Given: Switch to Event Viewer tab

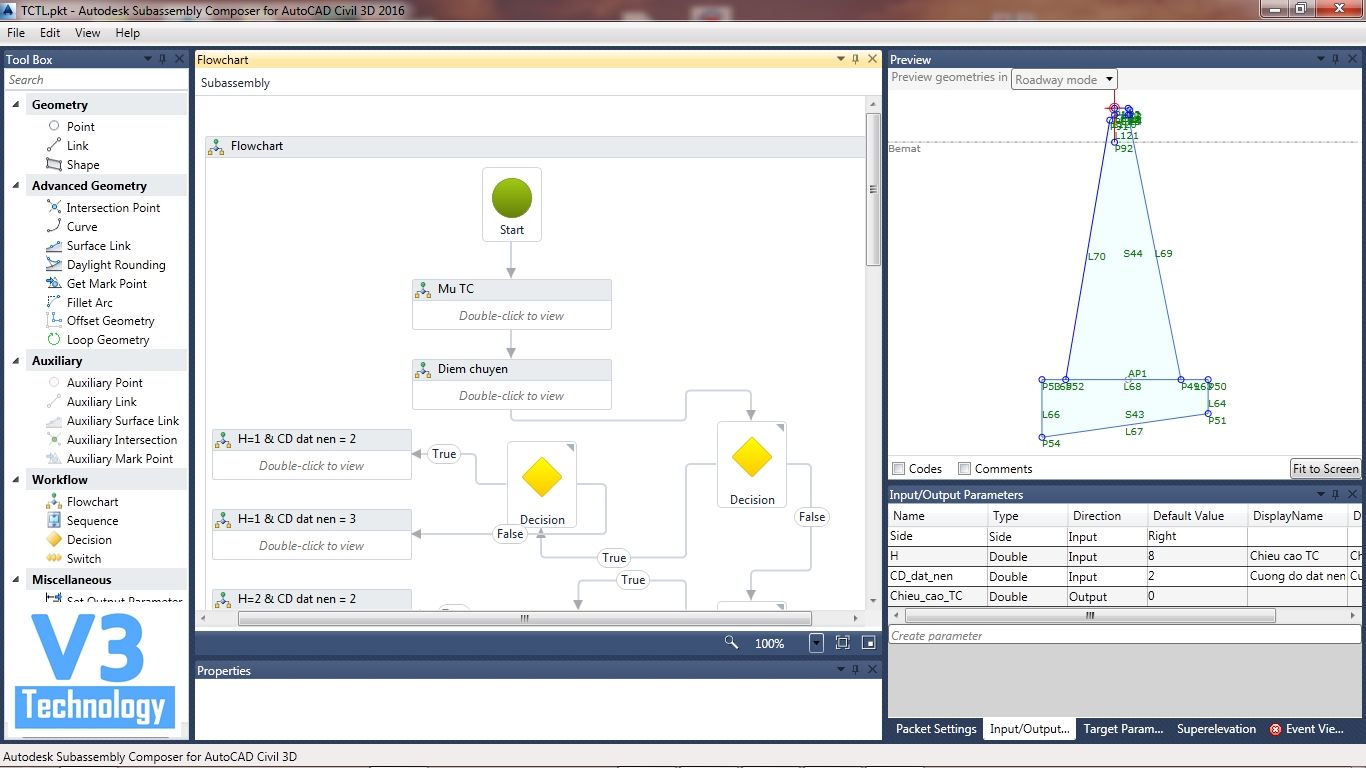Looking at the screenshot, I should [x=1308, y=729].
